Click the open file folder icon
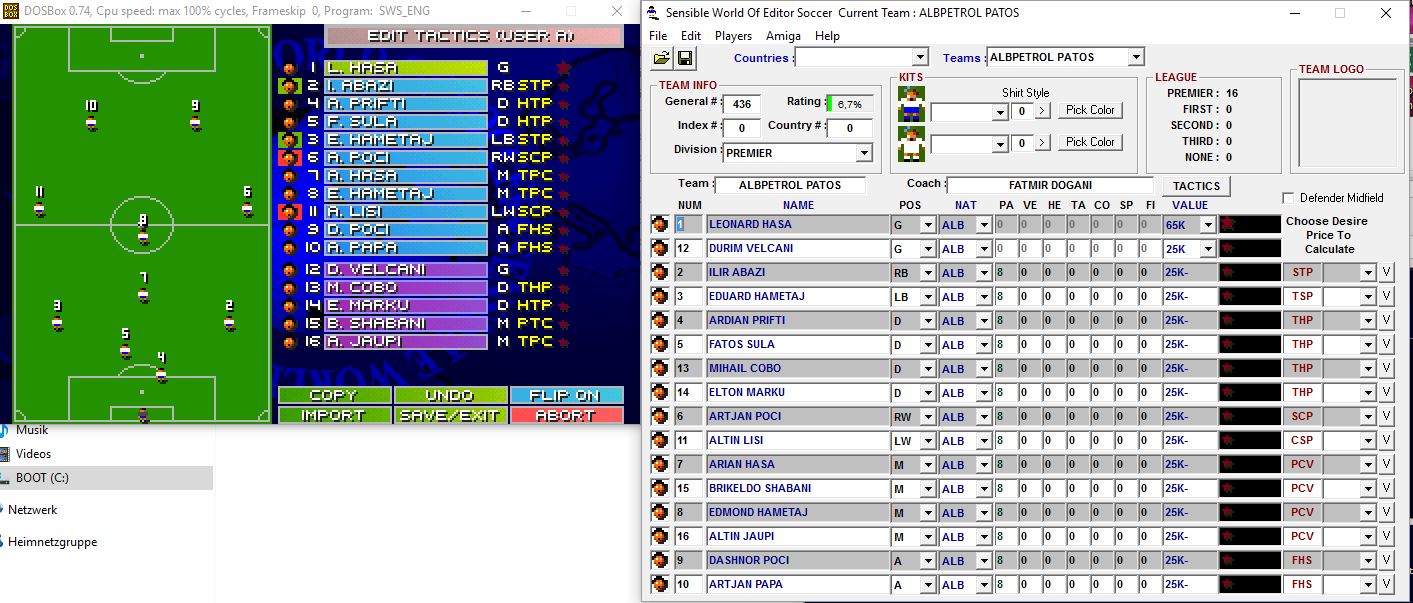Image resolution: width=1413 pixels, height=603 pixels. [661, 59]
